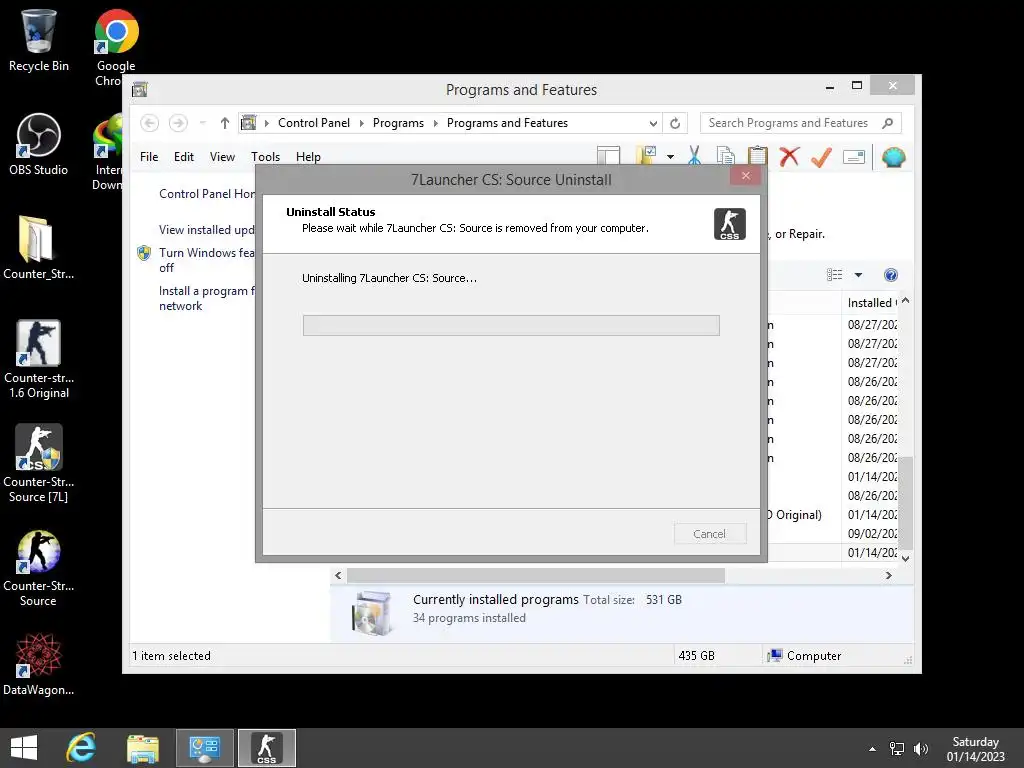Open recent locations dropdown arrow
Screen dimensions: 1024x768
click(x=202, y=123)
